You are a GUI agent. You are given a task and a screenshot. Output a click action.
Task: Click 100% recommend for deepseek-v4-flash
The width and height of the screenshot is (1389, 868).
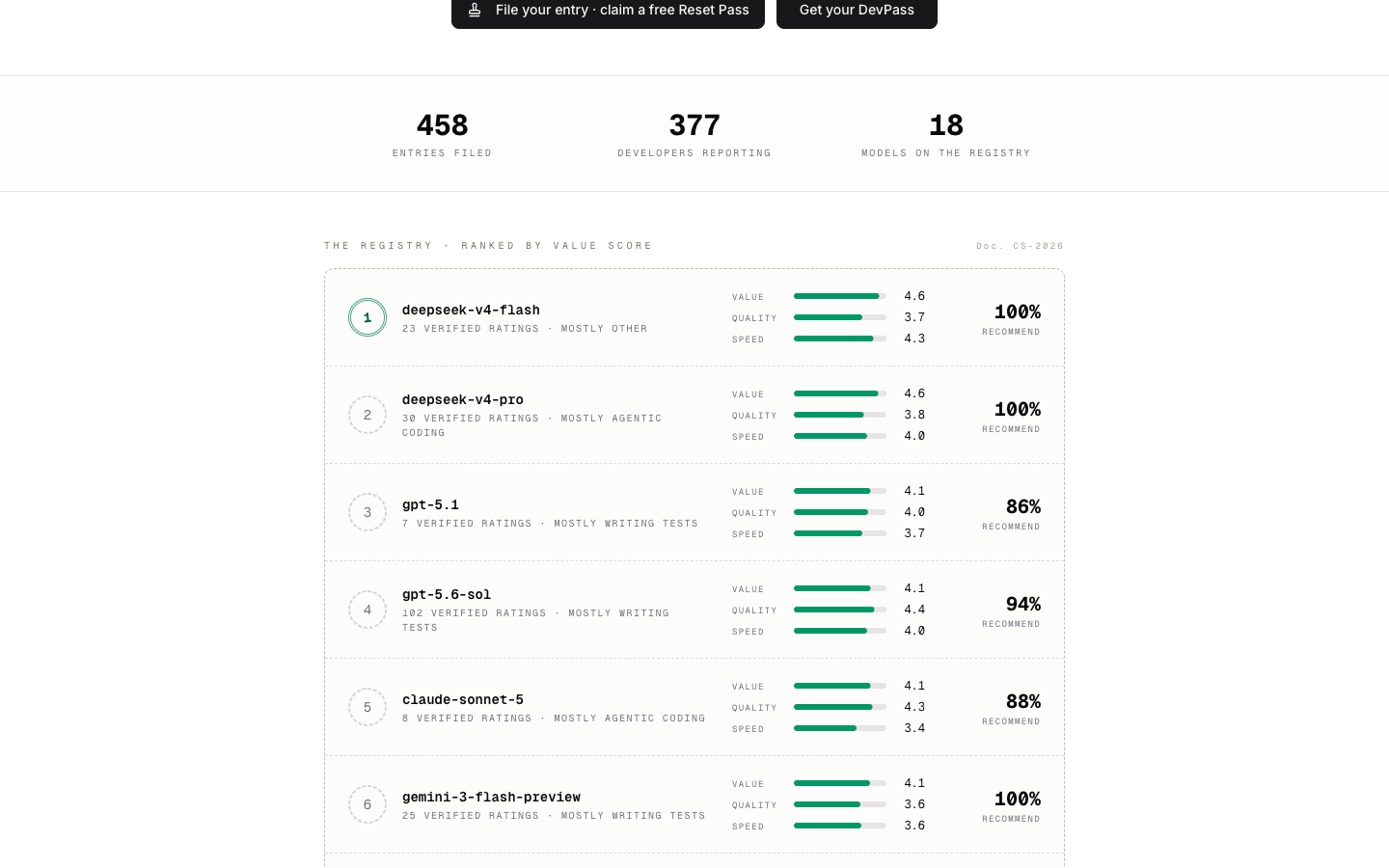coord(1012,318)
